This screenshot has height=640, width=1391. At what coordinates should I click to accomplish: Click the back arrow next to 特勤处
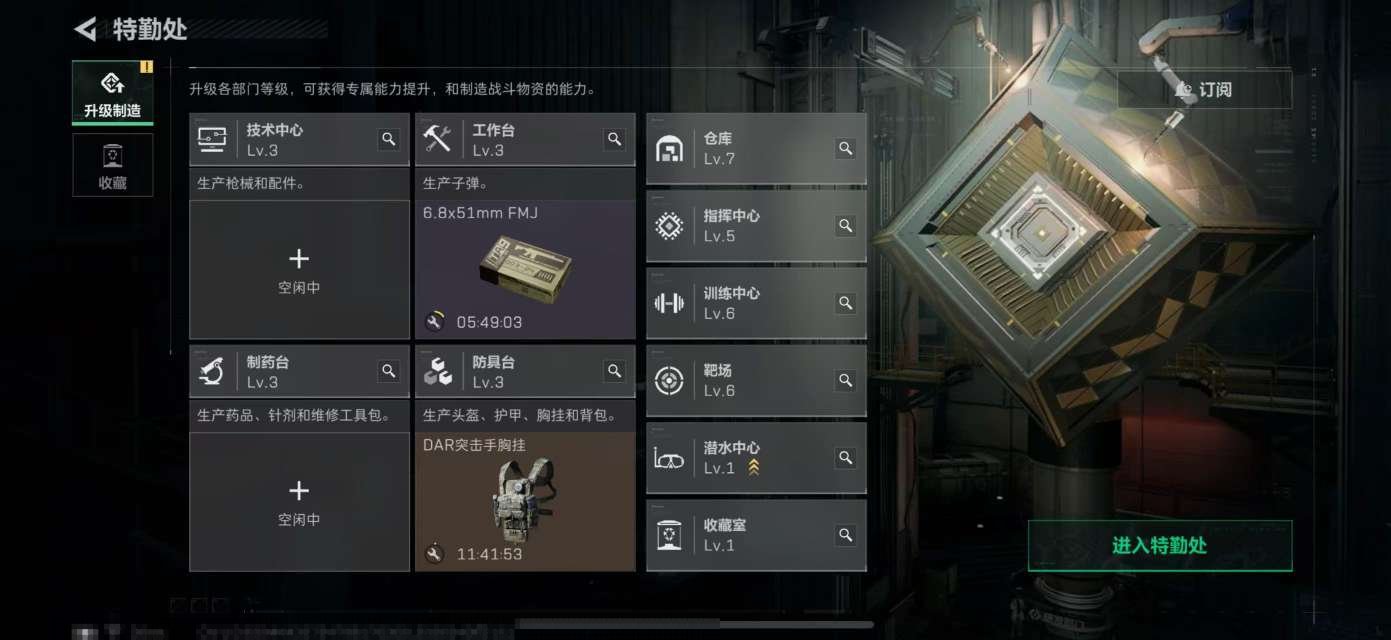pyautogui.click(x=85, y=29)
